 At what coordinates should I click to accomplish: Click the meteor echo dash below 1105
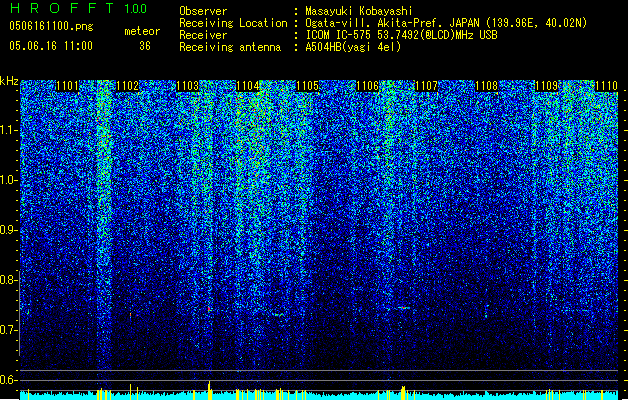[x=278, y=315]
